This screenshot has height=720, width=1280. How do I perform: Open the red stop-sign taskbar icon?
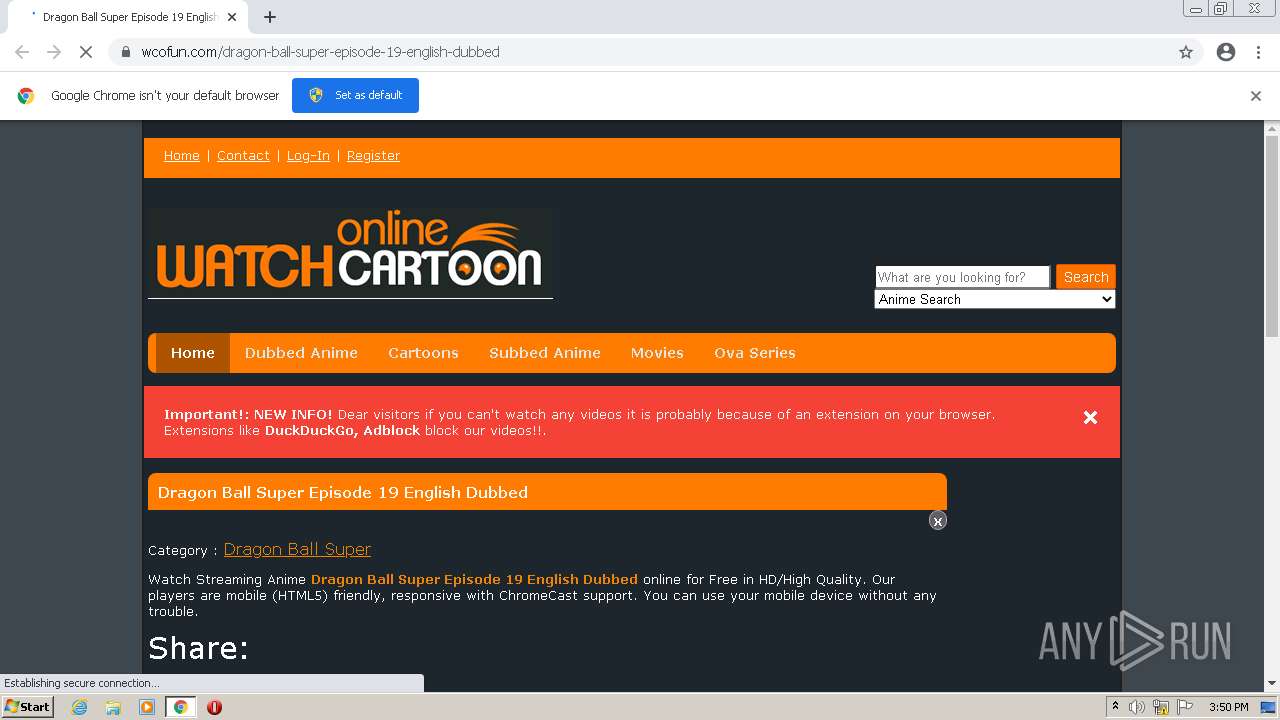[x=214, y=707]
